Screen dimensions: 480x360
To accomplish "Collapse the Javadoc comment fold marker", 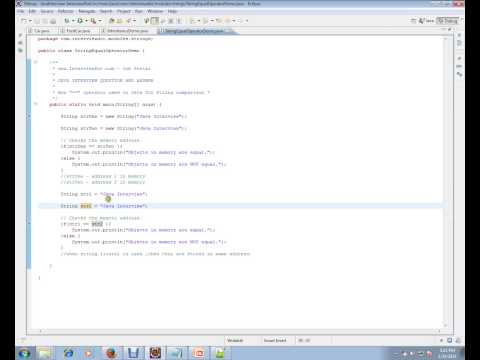I will [36, 62].
